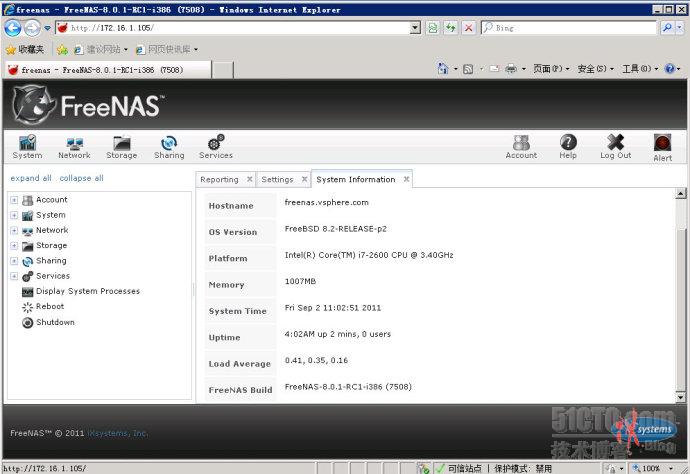Screen dimensions: 690x474
Task: Close the Settings tab
Action: coord(304,179)
